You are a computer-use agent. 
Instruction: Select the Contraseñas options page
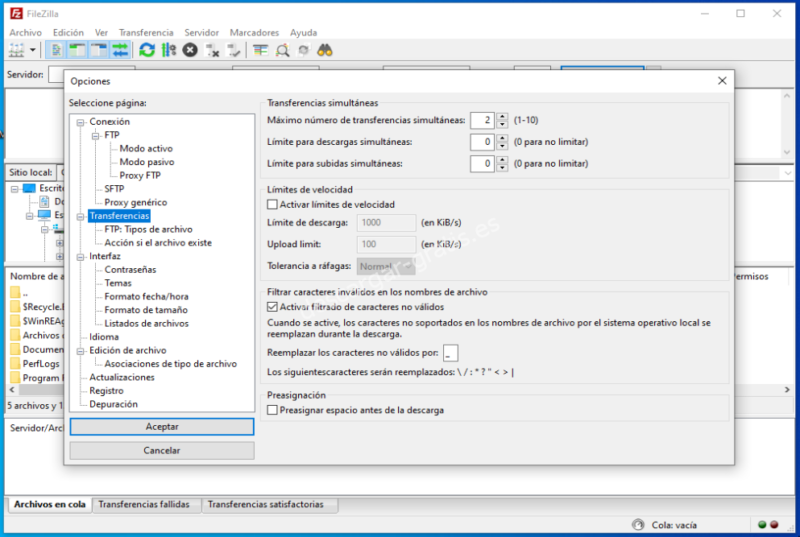pyautogui.click(x=130, y=269)
